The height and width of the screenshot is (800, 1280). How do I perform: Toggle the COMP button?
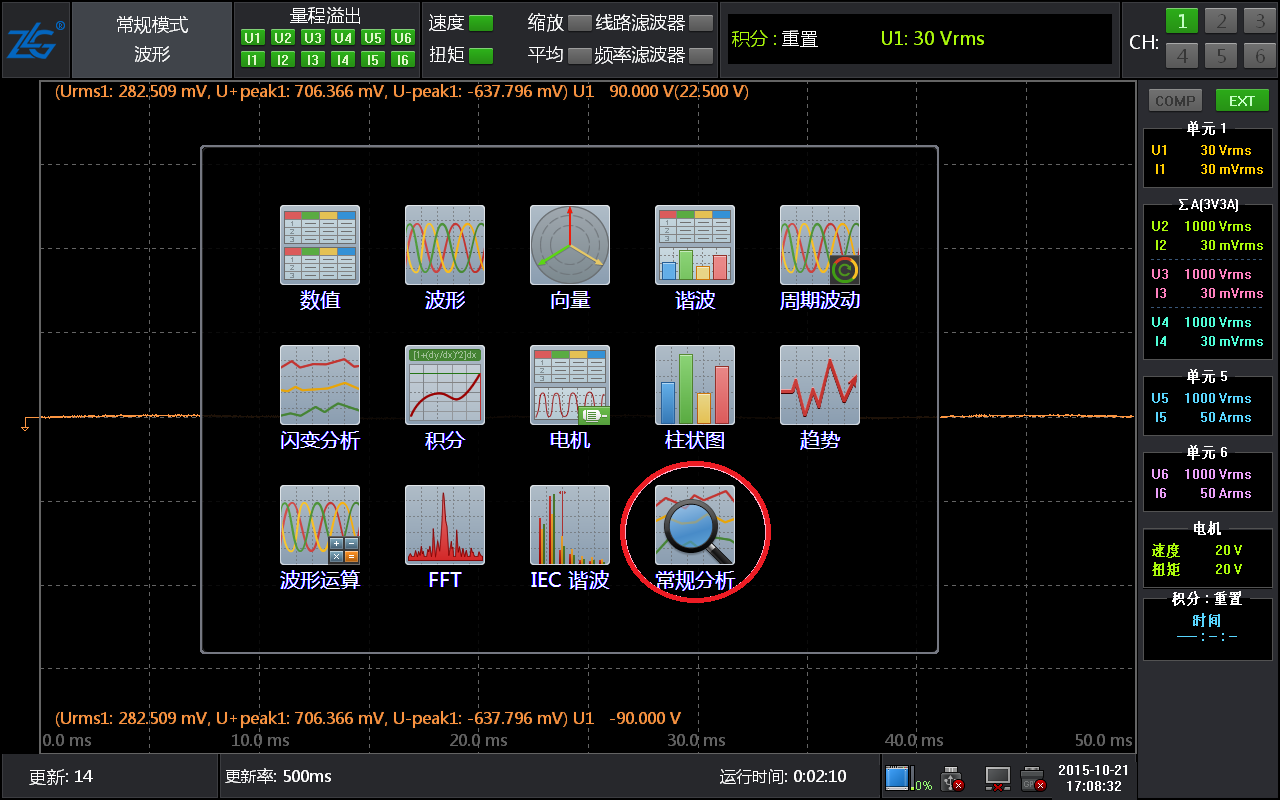1175,100
